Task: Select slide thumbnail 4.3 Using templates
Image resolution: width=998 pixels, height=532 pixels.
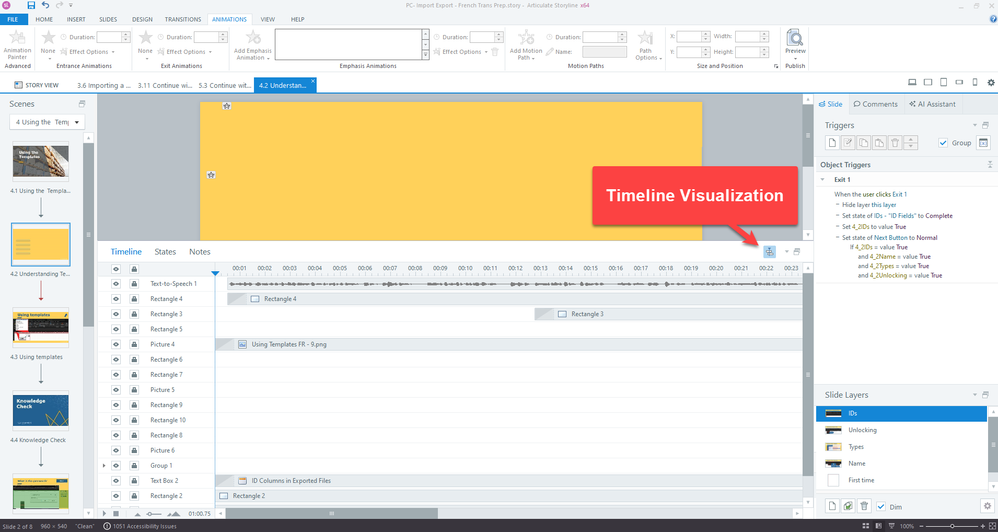Action: click(41, 327)
